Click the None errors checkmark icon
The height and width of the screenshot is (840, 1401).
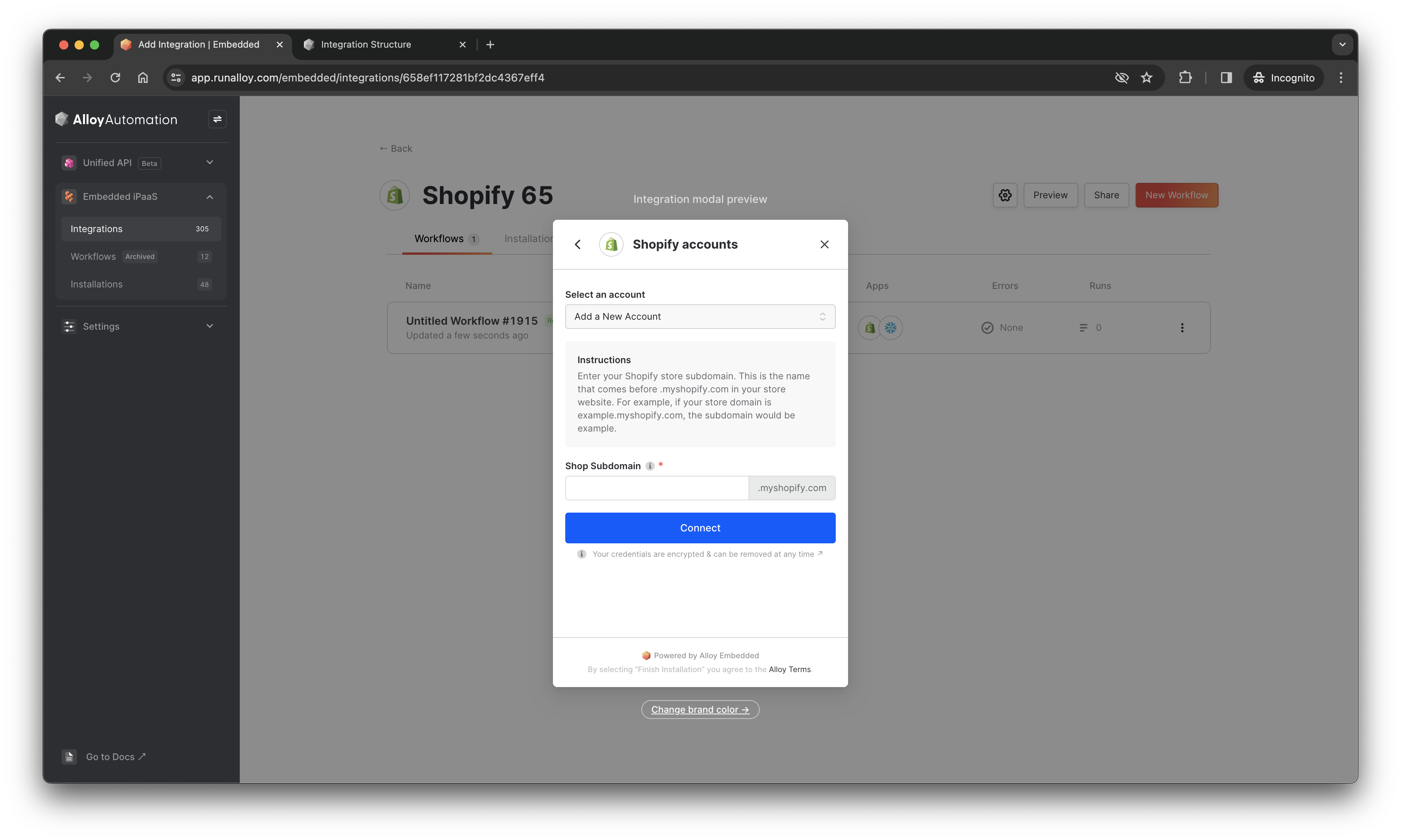tap(987, 328)
